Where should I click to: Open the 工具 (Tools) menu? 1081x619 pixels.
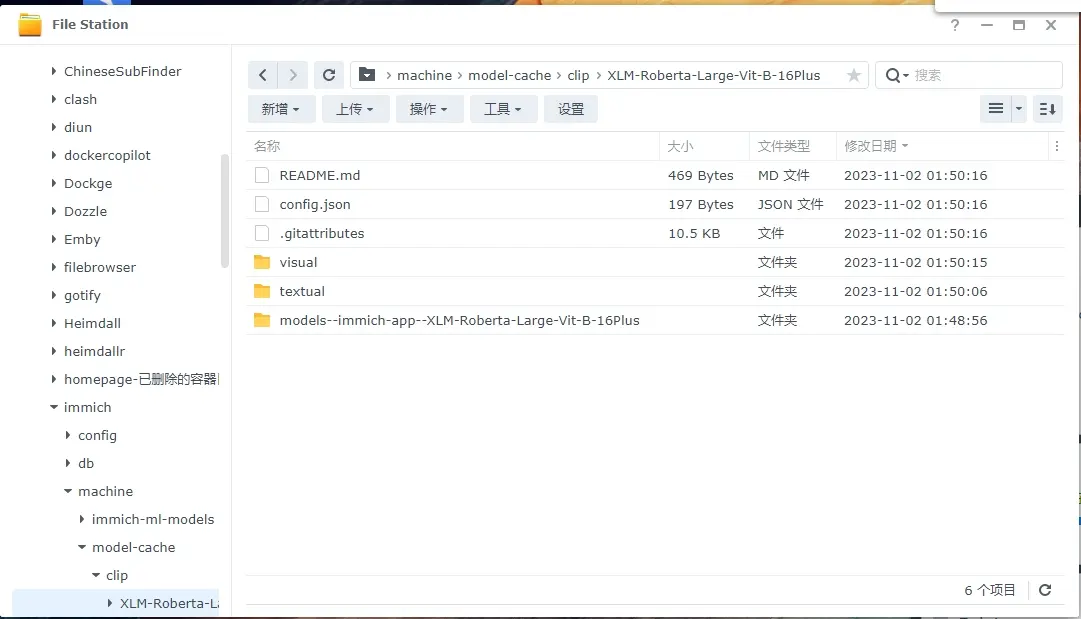(503, 109)
